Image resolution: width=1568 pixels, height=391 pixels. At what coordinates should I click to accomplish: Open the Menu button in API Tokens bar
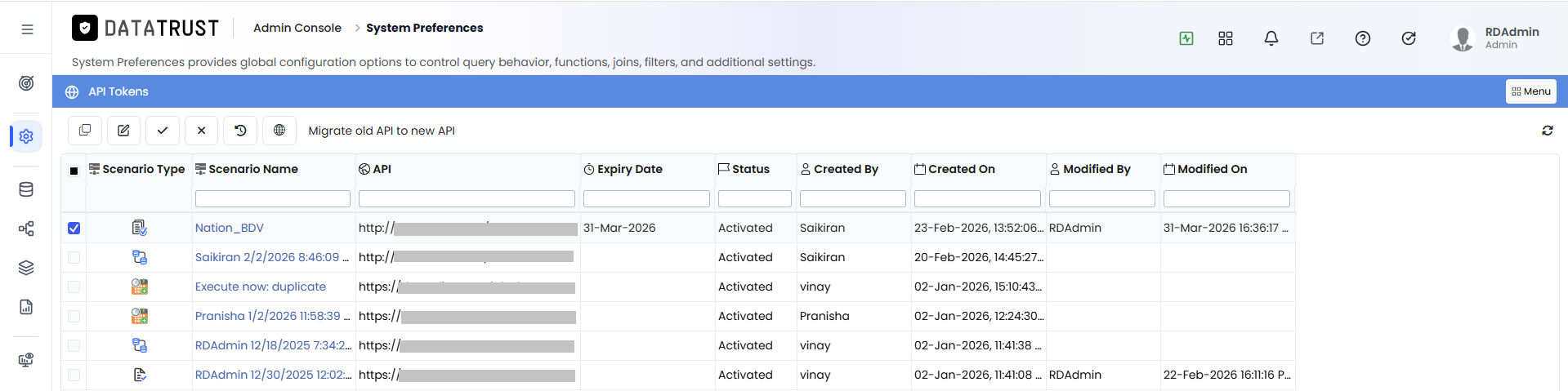point(1530,91)
